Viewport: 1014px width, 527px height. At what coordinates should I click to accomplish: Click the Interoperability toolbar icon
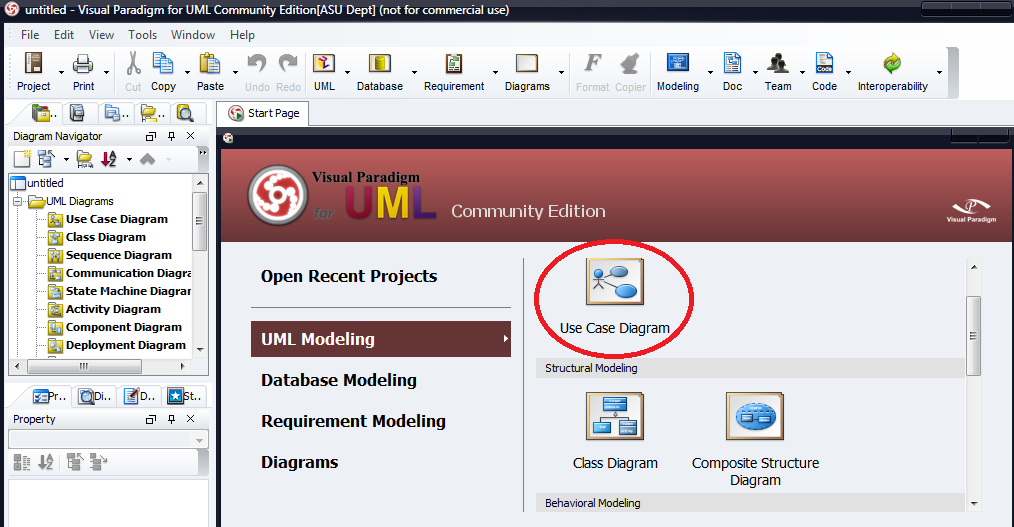[x=892, y=63]
